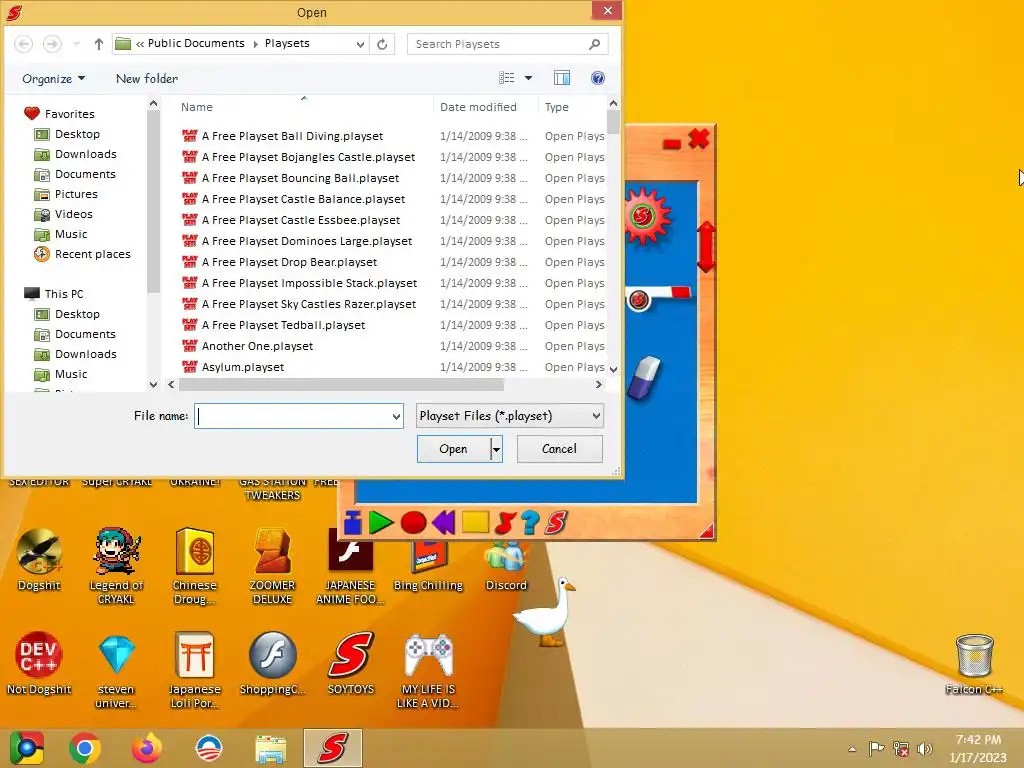Viewport: 1024px width, 768px height.
Task: Toggle the preview pane button in Open dialog
Action: [562, 78]
